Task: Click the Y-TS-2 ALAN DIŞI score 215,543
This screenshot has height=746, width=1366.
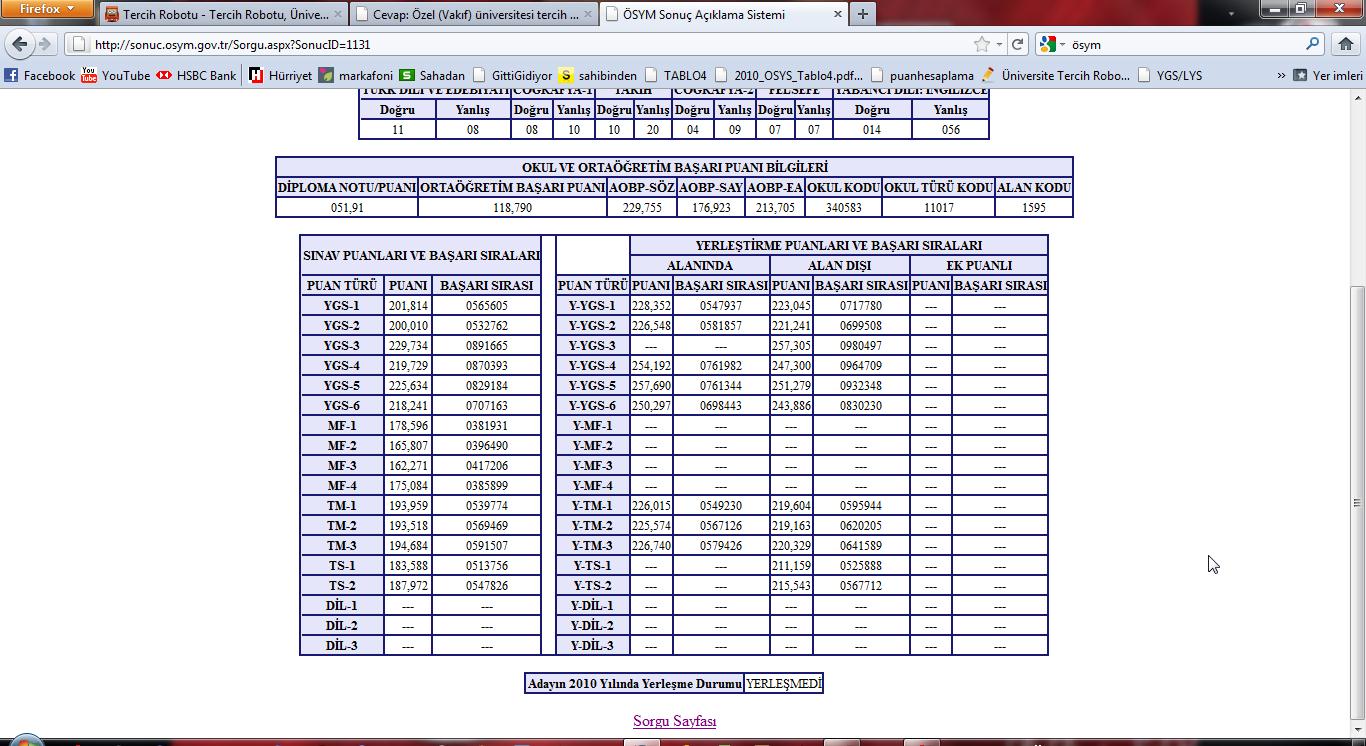Action: (791, 586)
